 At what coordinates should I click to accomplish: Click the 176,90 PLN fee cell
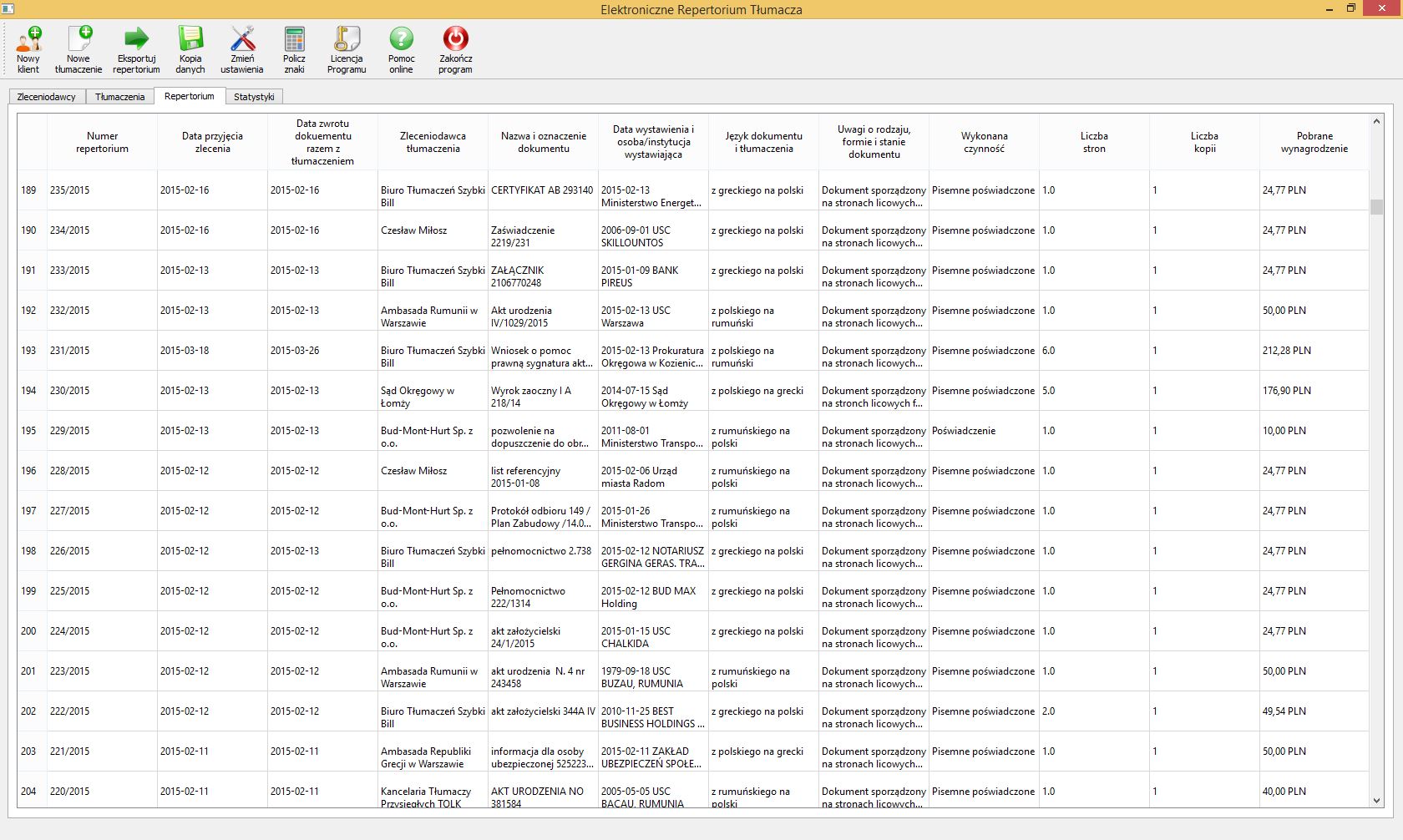pos(1314,391)
